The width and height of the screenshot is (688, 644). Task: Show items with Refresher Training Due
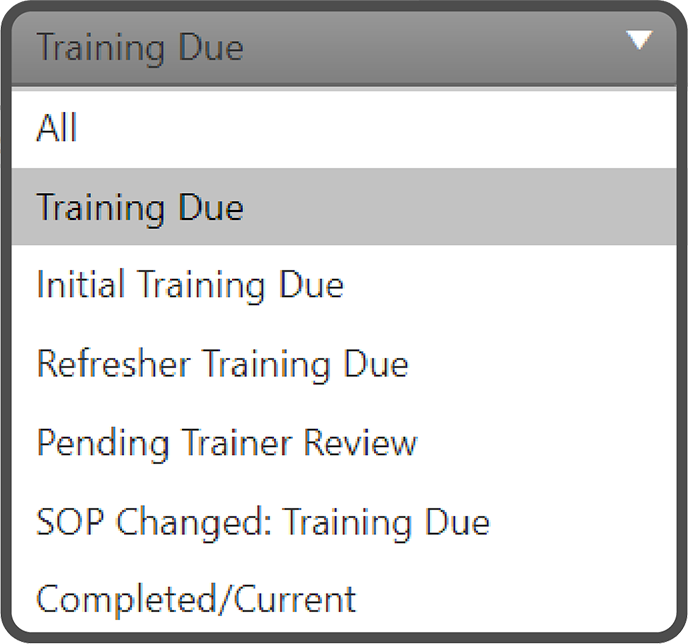click(222, 363)
